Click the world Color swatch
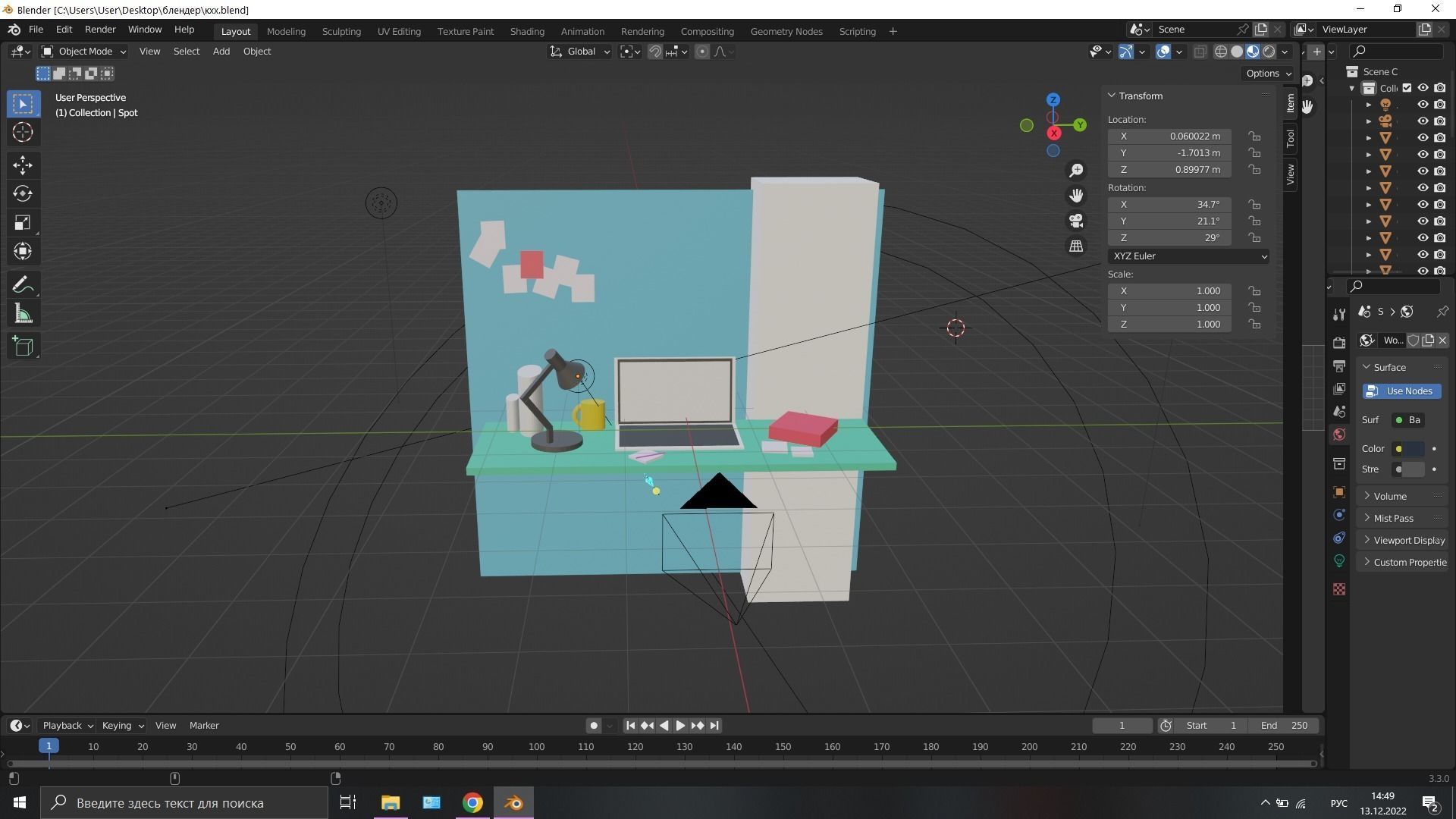This screenshot has height=819, width=1456. (x=1414, y=449)
